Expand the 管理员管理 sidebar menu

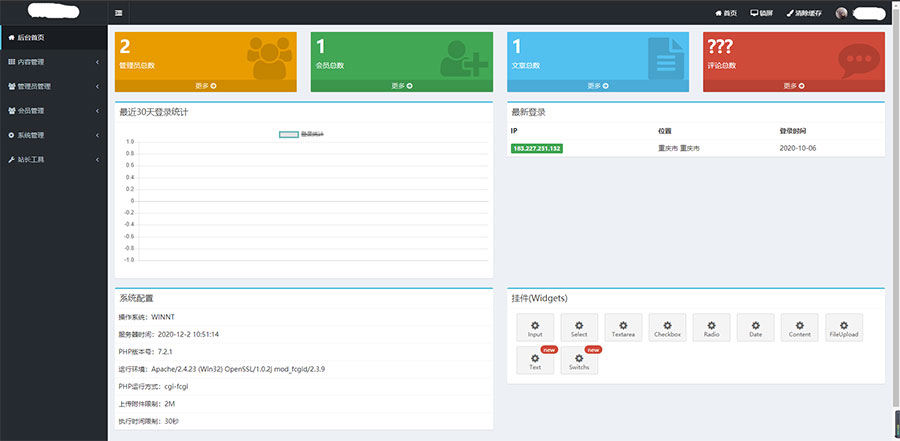tap(53, 86)
